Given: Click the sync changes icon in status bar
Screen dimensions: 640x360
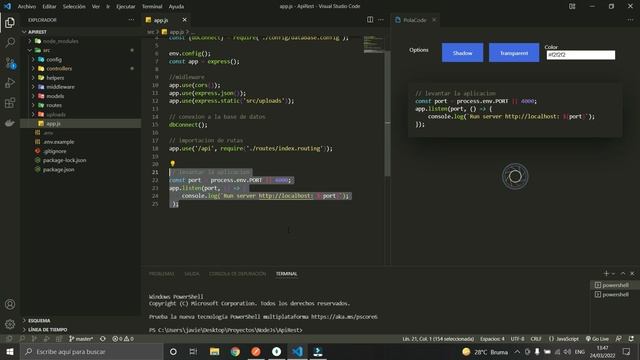Looking at the screenshot, I should tap(103, 339).
